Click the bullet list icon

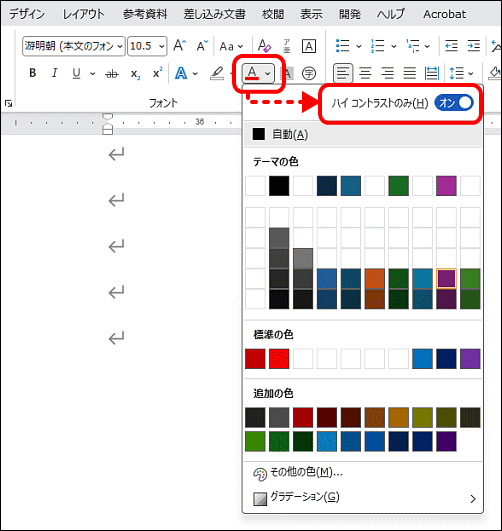343,46
